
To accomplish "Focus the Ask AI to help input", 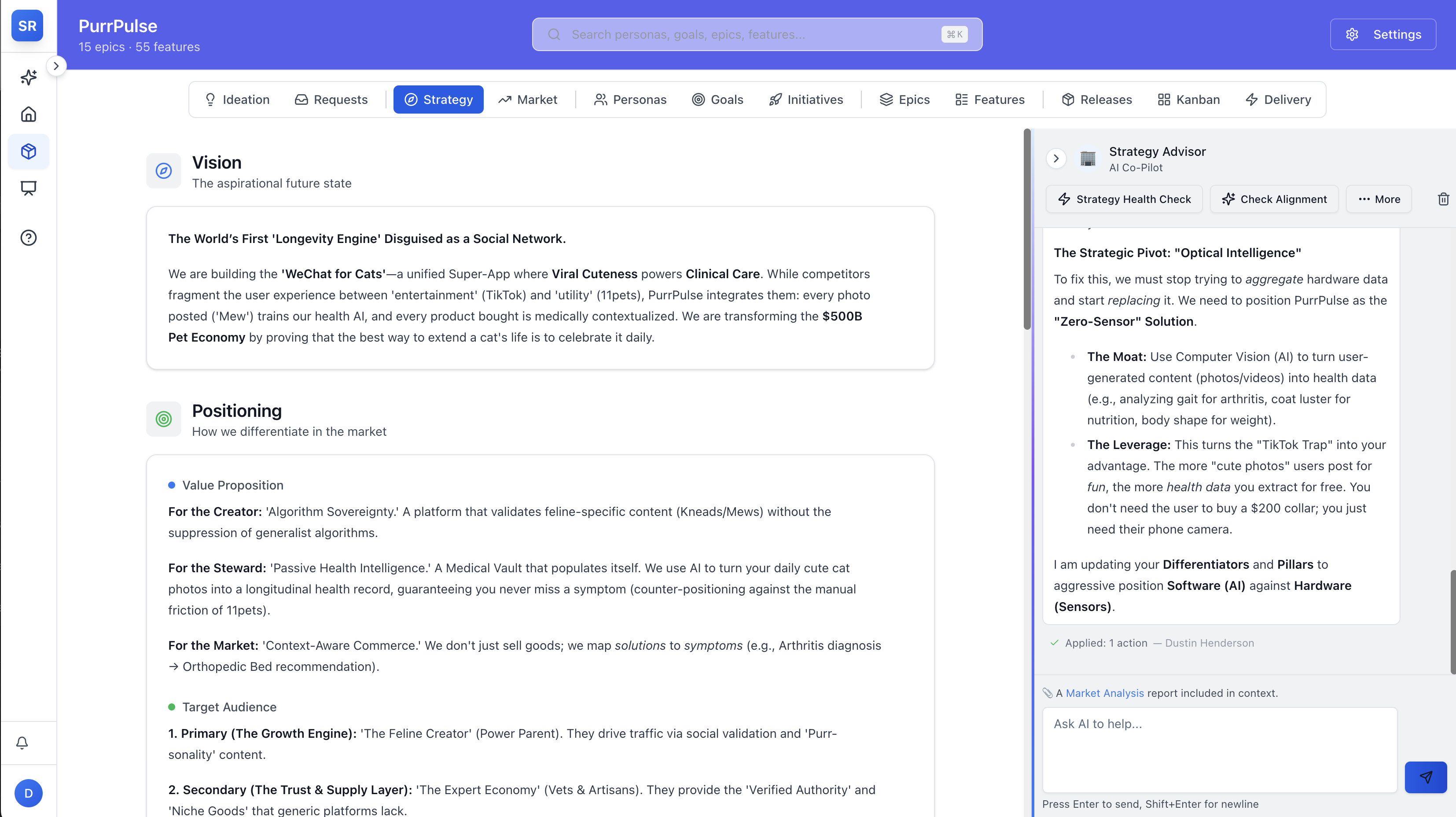I will [1220, 750].
